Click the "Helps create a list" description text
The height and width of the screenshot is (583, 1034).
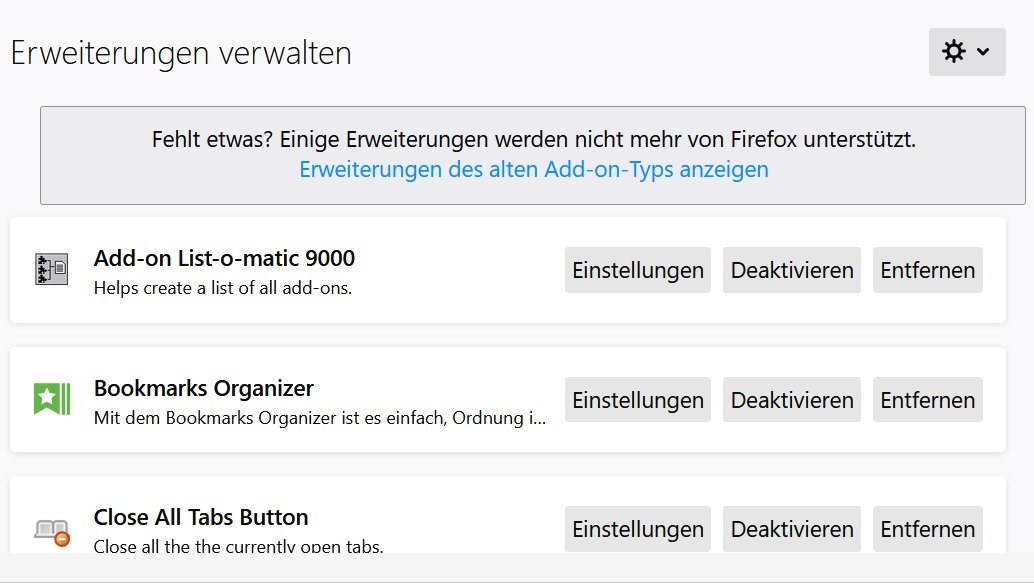[x=222, y=288]
